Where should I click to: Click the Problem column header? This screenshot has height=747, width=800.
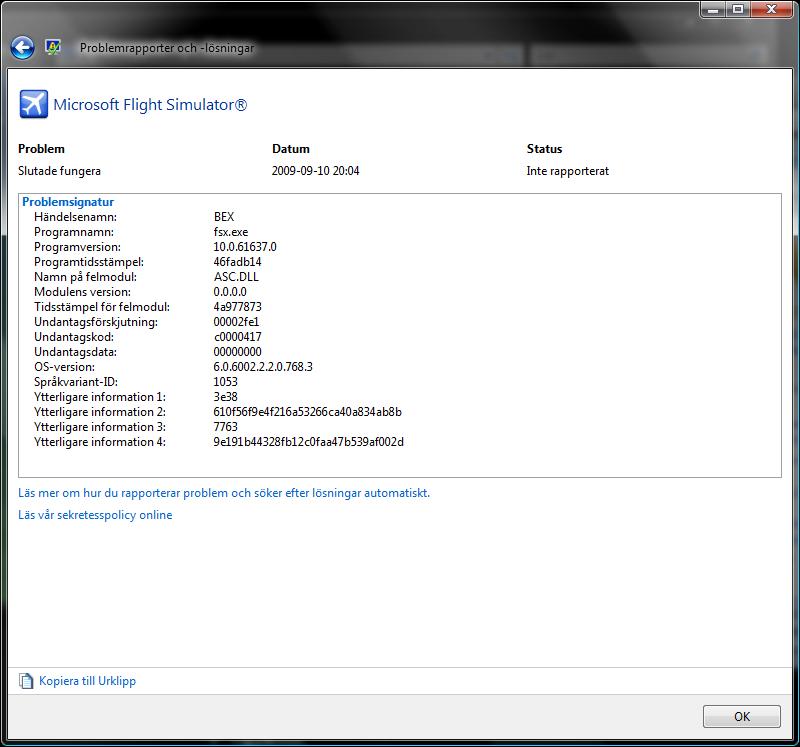tap(41, 149)
